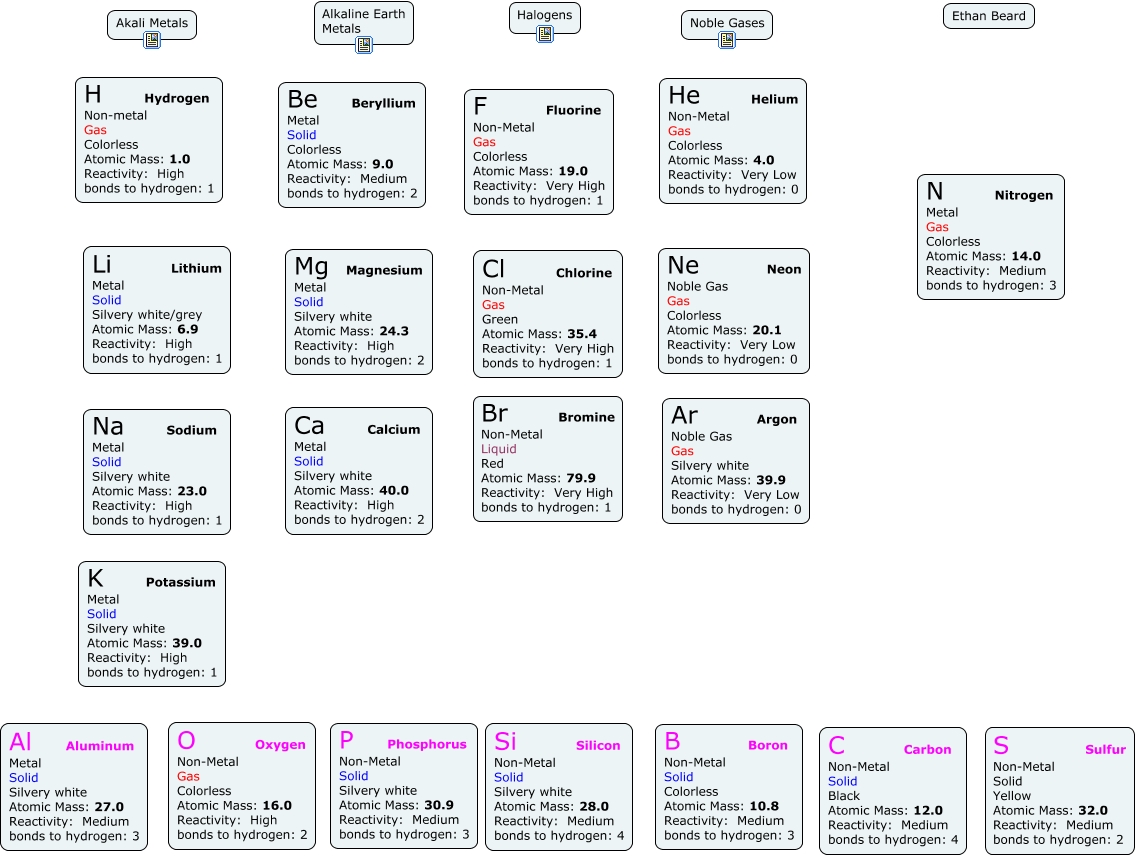The width and height of the screenshot is (1137, 856).
Task: Click the pink Oxygen element card
Action: [242, 787]
